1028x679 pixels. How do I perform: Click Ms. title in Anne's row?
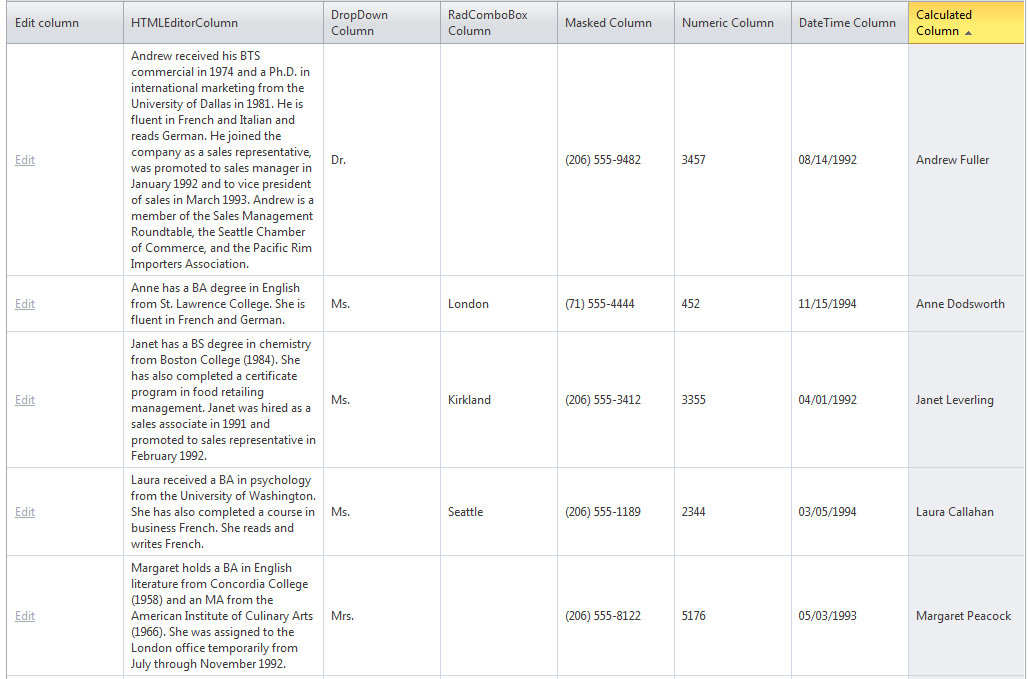(340, 304)
